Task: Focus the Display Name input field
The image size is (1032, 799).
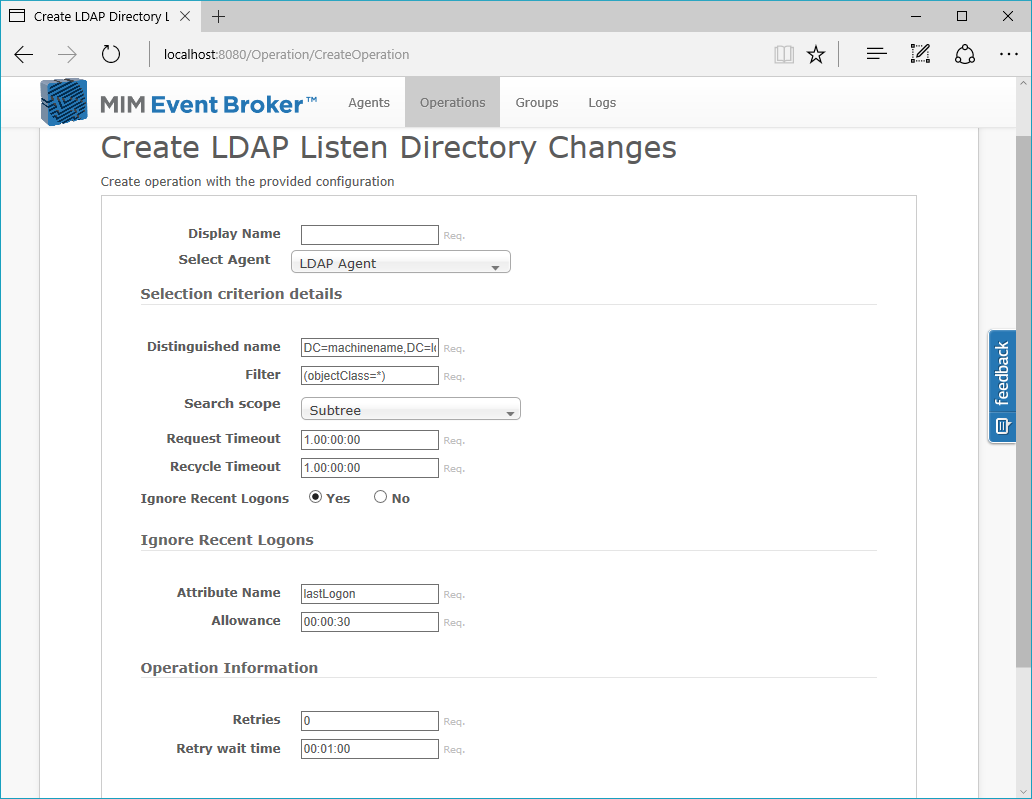Action: click(x=370, y=235)
